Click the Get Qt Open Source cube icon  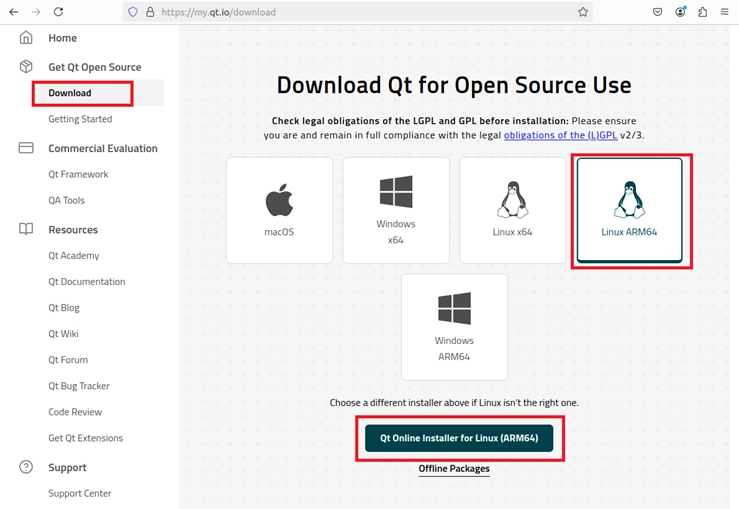pos(26,67)
